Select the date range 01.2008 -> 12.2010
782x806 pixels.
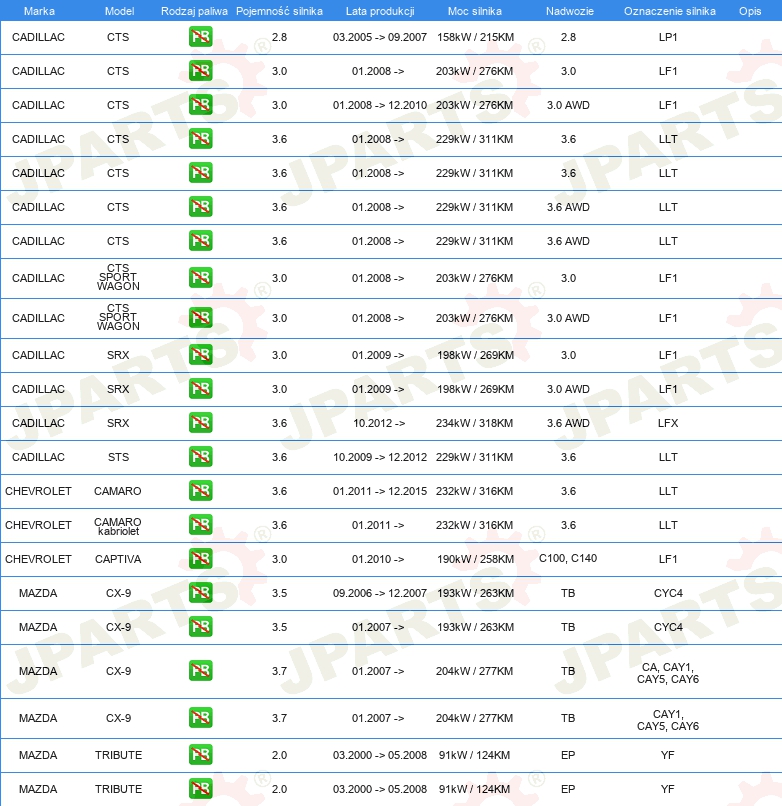tap(380, 105)
